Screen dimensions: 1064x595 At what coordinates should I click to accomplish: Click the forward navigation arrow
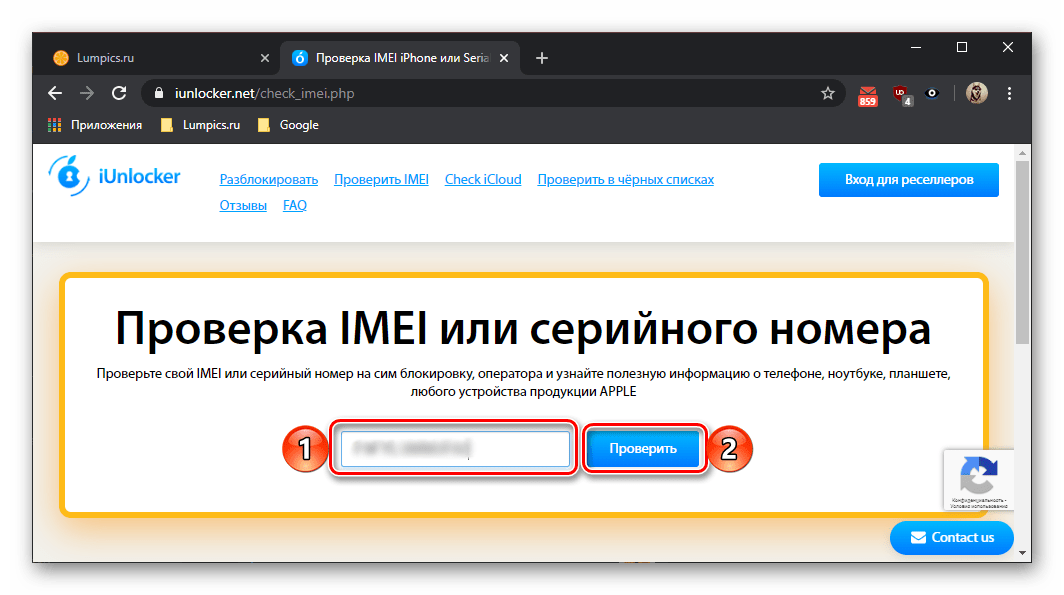coord(87,94)
